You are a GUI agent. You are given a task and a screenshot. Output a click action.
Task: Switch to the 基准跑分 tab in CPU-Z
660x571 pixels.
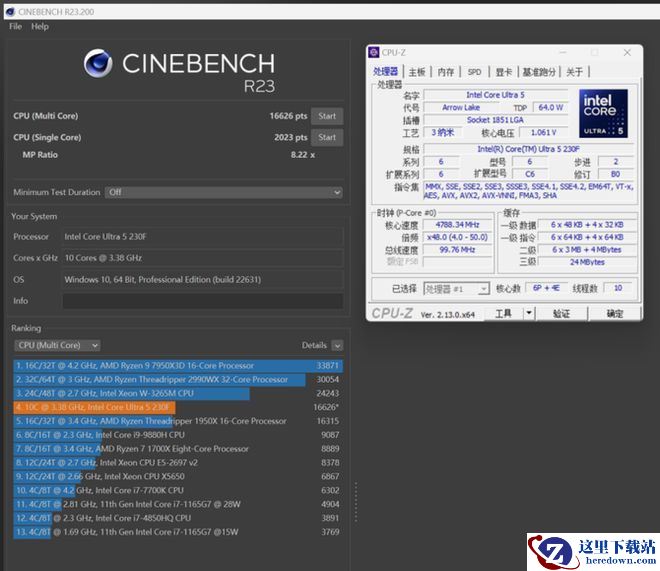539,72
